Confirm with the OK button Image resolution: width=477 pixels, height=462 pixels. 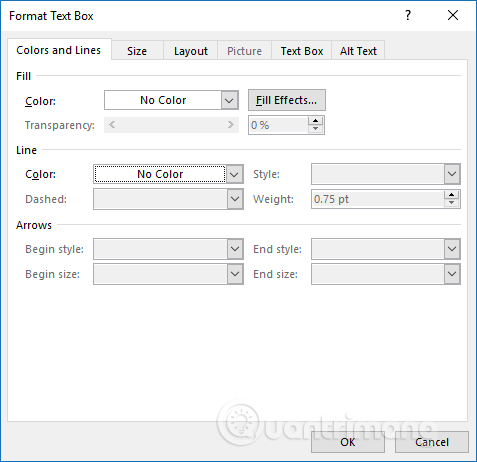coord(348,442)
